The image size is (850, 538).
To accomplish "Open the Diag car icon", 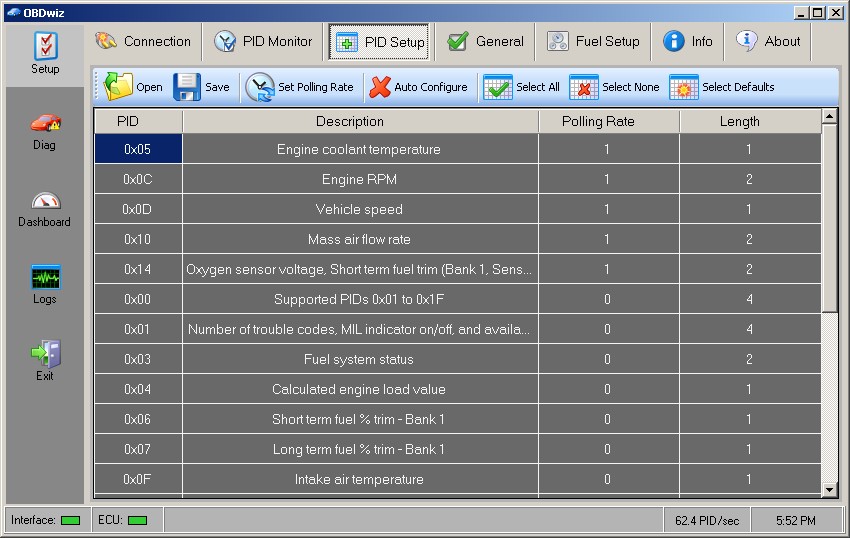I will (x=46, y=123).
